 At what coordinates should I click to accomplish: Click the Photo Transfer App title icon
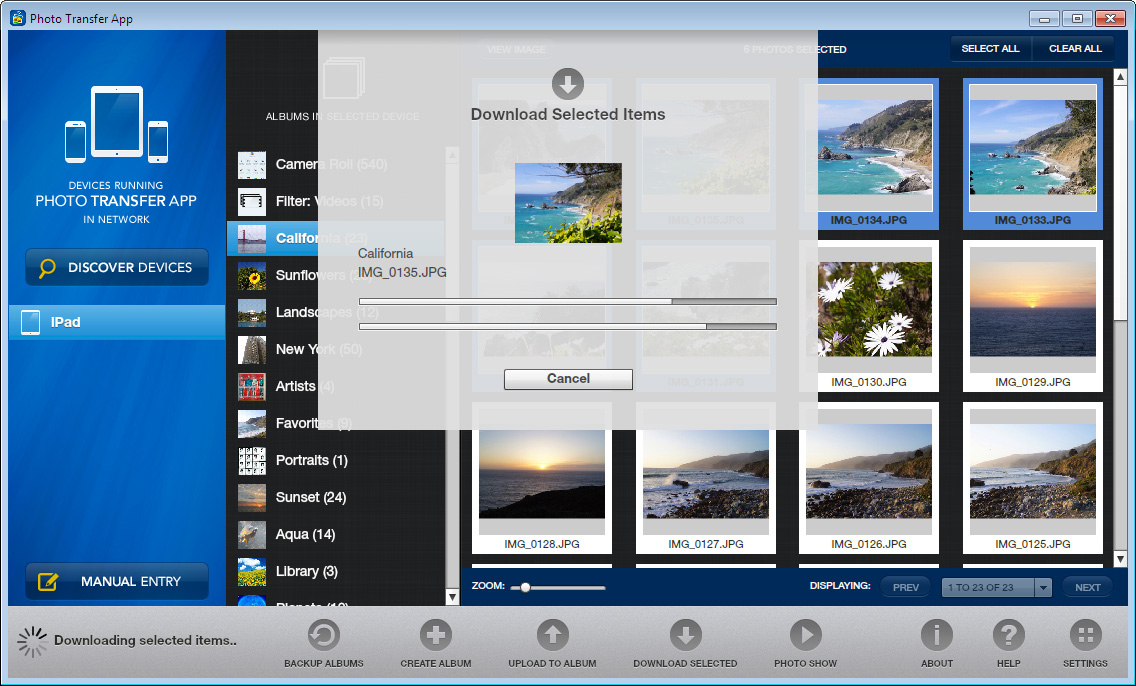pyautogui.click(x=18, y=17)
